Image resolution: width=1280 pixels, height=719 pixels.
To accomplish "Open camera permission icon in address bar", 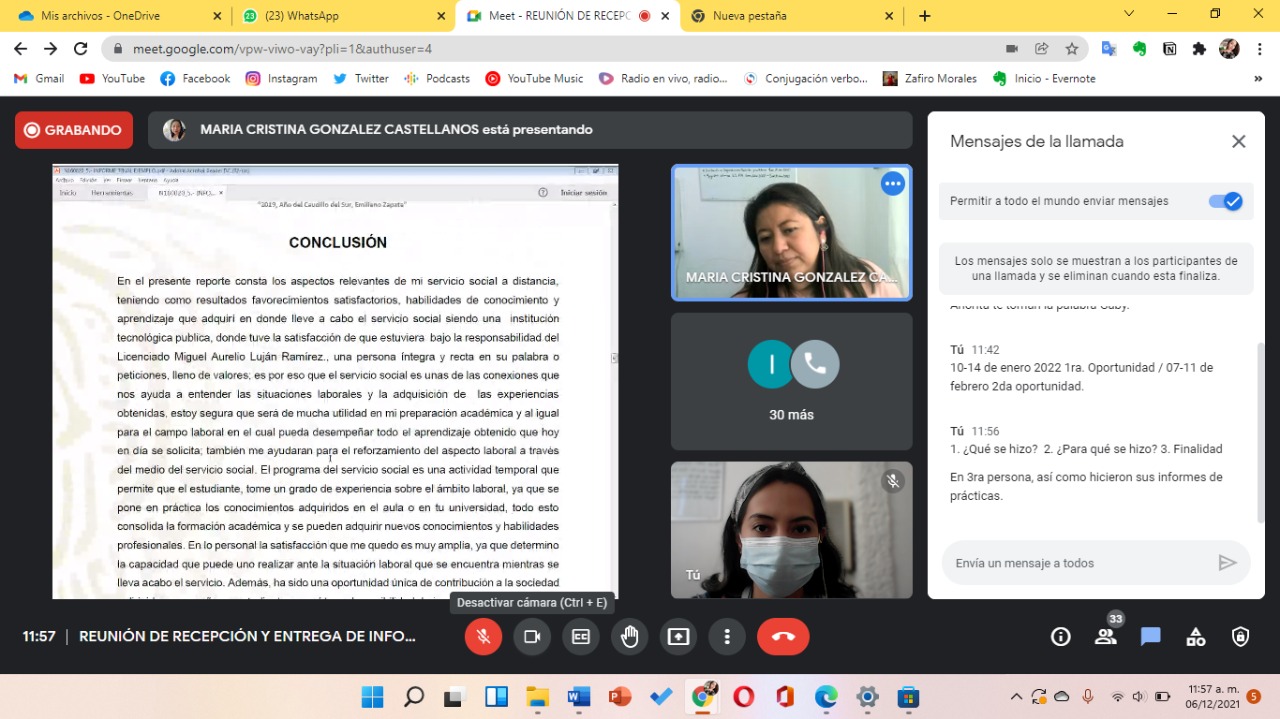I will [1012, 48].
